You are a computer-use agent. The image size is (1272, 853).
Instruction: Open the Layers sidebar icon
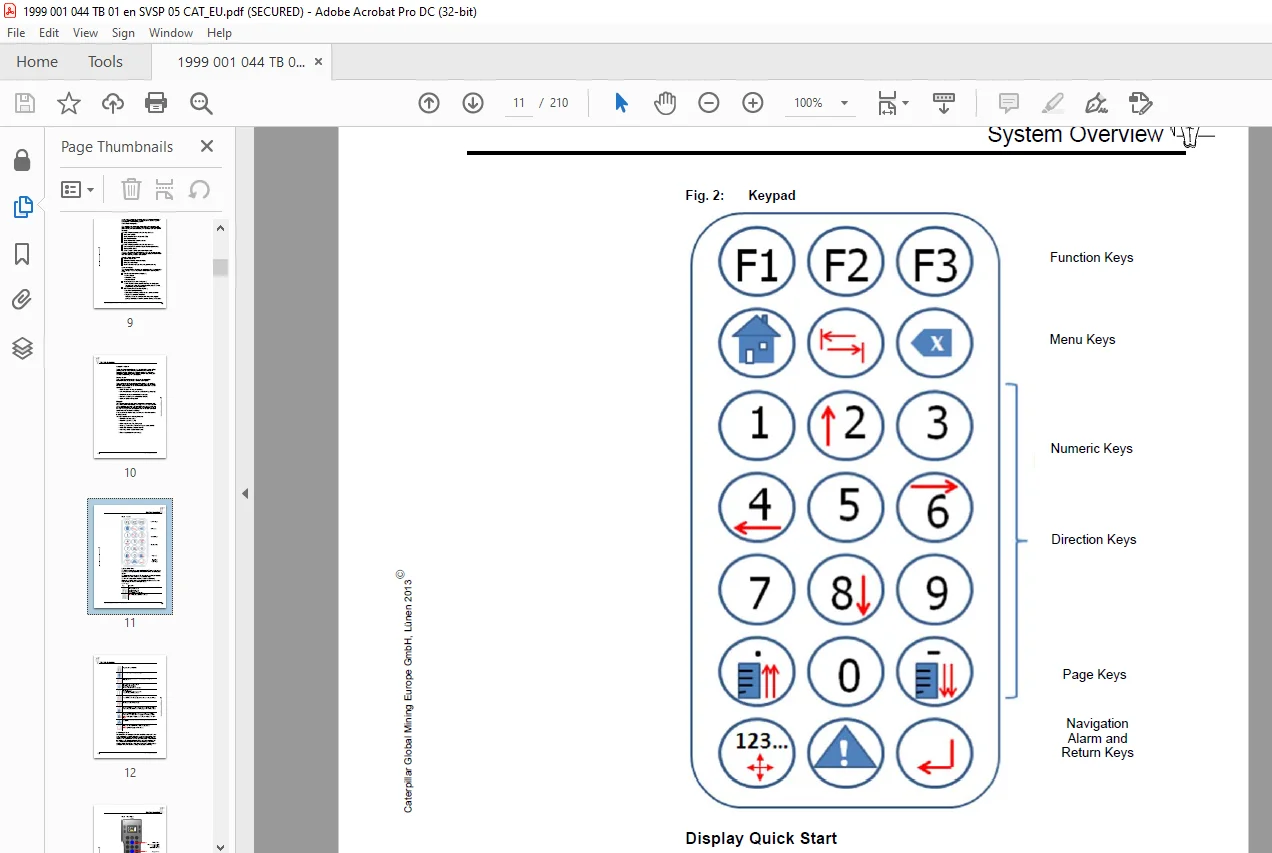[22, 348]
